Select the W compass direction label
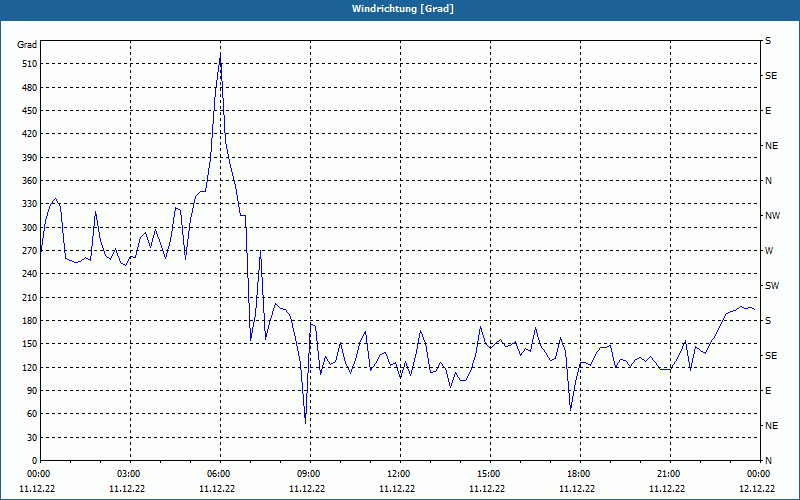This screenshot has width=800, height=500. point(769,251)
